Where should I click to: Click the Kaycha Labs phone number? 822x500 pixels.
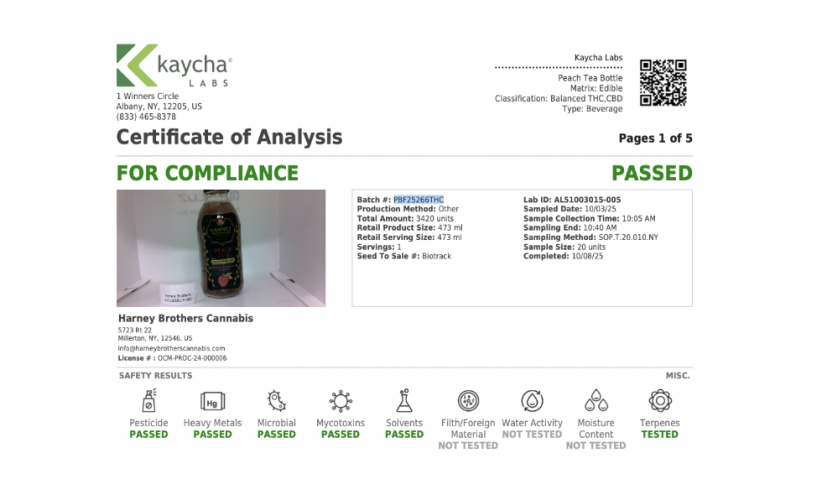coord(146,116)
